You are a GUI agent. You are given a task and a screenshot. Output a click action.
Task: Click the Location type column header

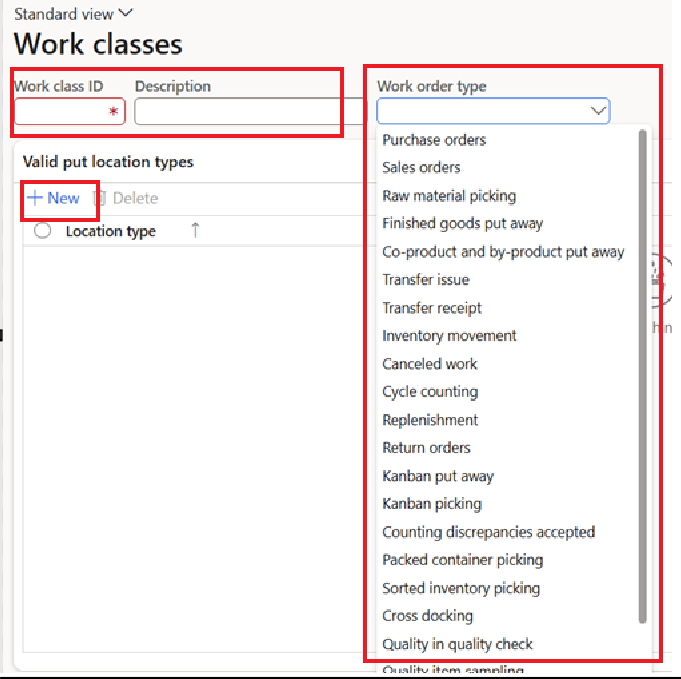(110, 231)
